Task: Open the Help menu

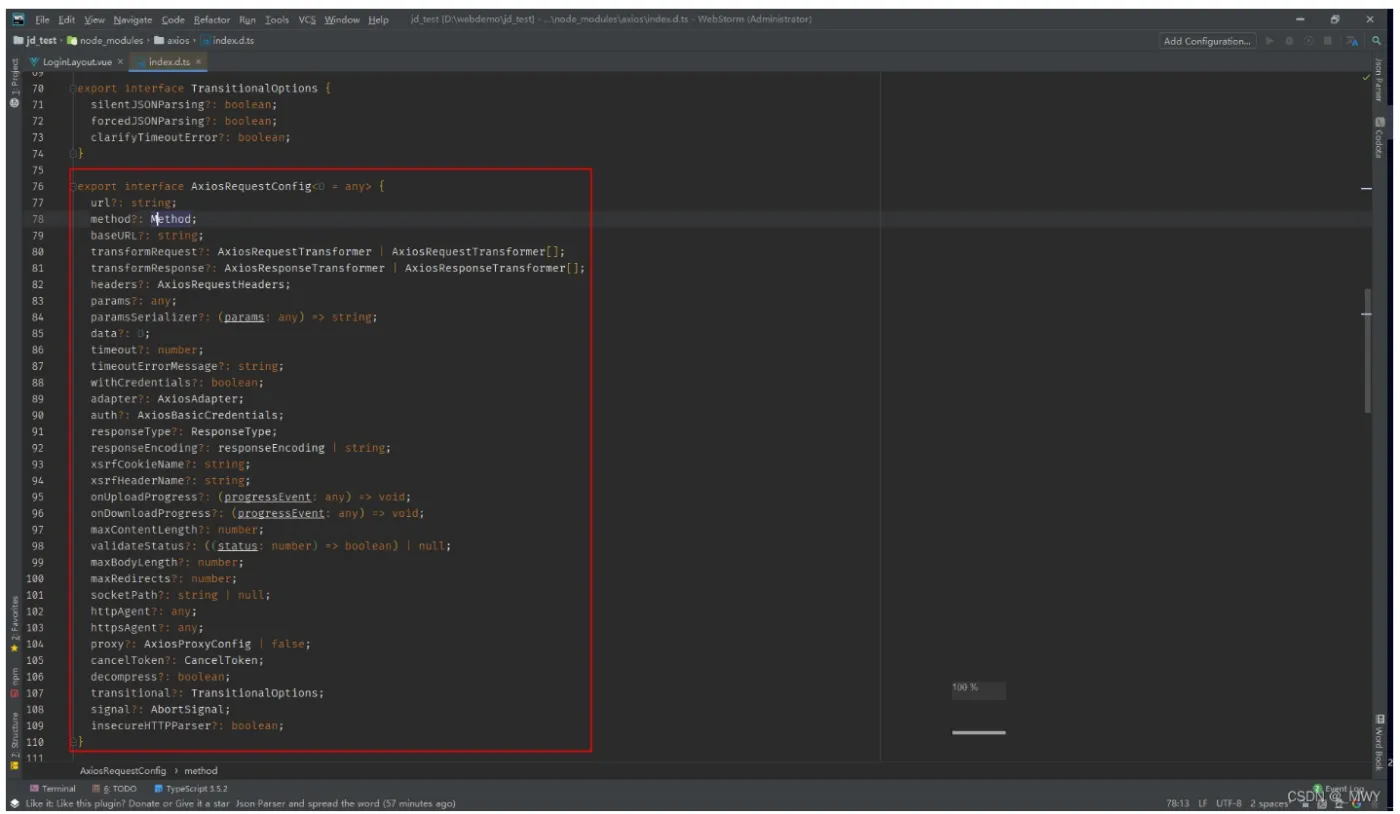Action: click(379, 19)
